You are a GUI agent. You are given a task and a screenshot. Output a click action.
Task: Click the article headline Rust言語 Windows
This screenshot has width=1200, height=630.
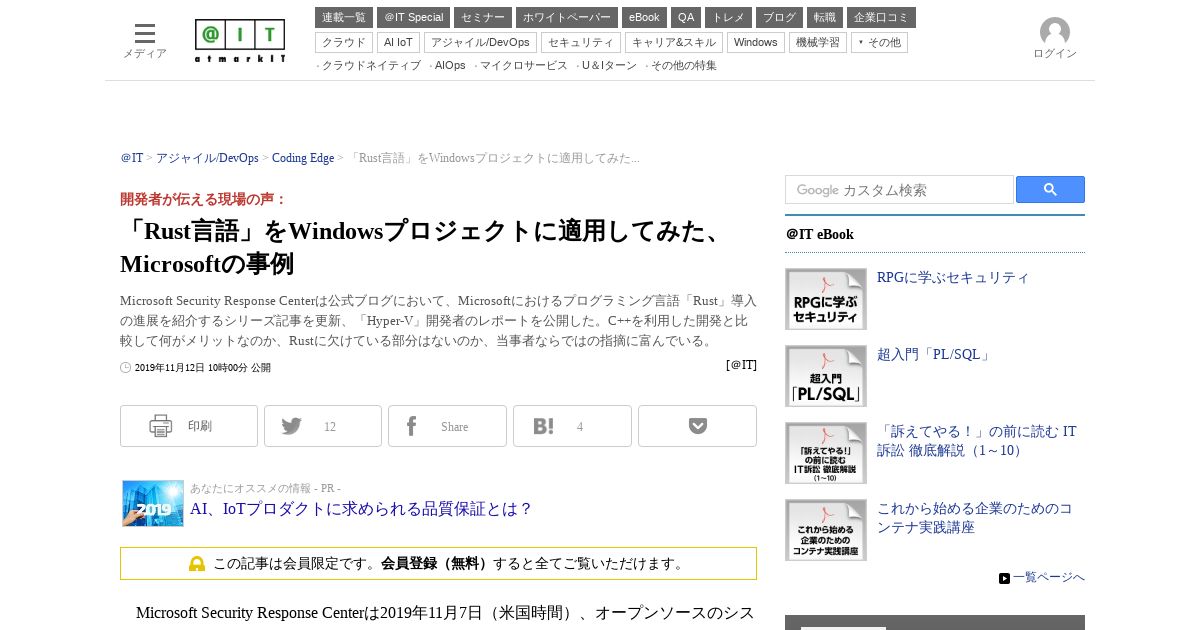[x=423, y=248]
